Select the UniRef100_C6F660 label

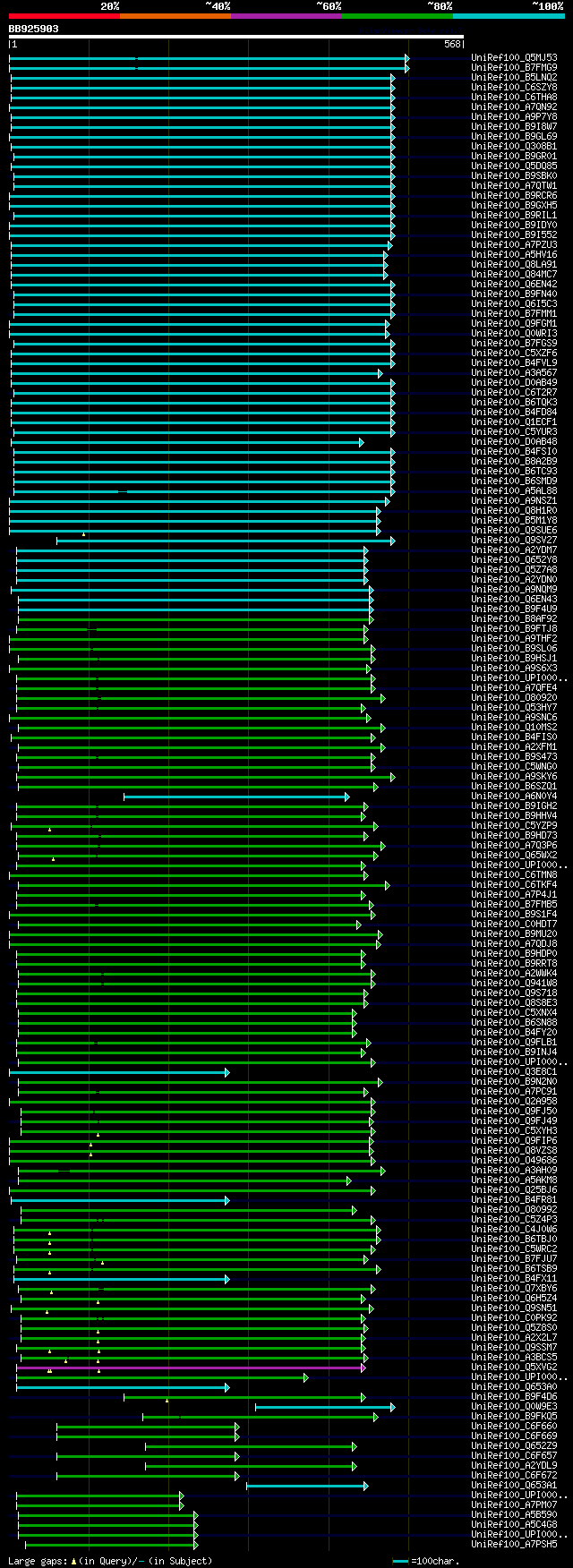coord(514,1427)
